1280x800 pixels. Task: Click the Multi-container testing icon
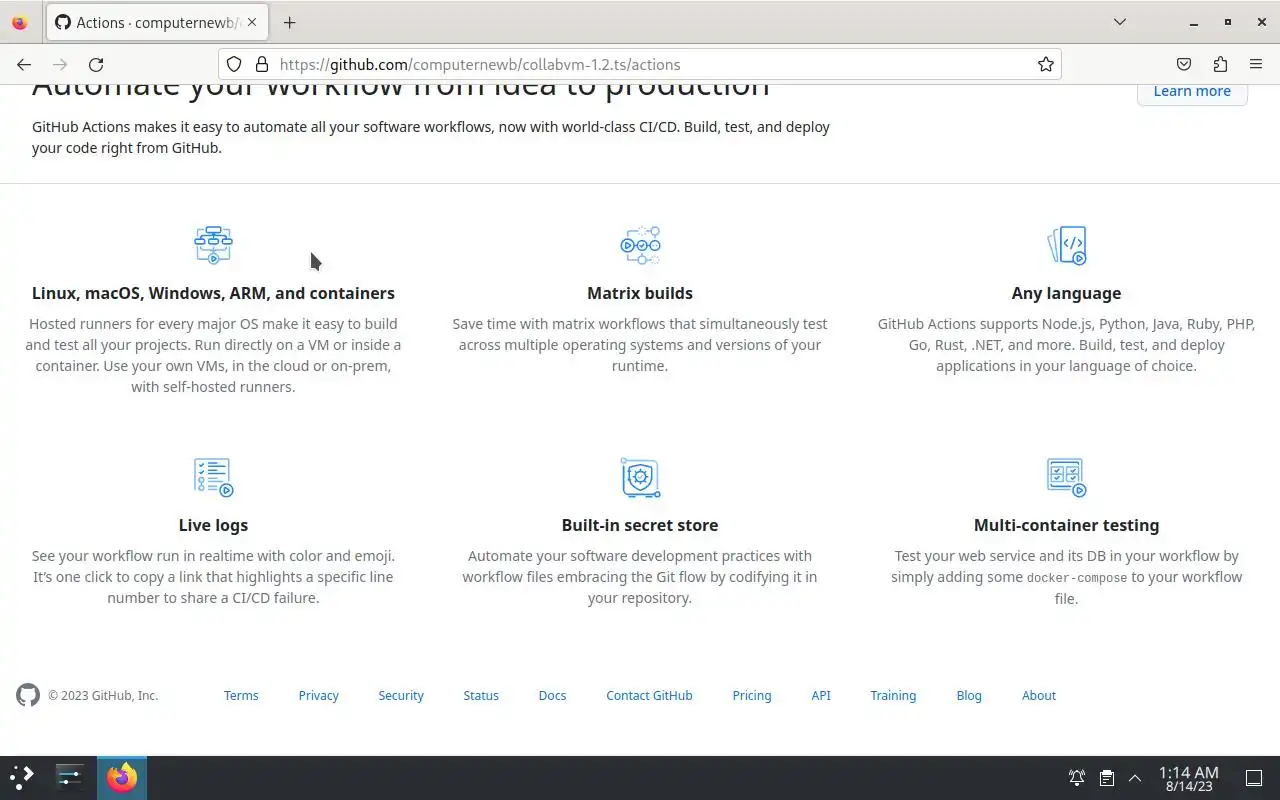[x=1066, y=477]
